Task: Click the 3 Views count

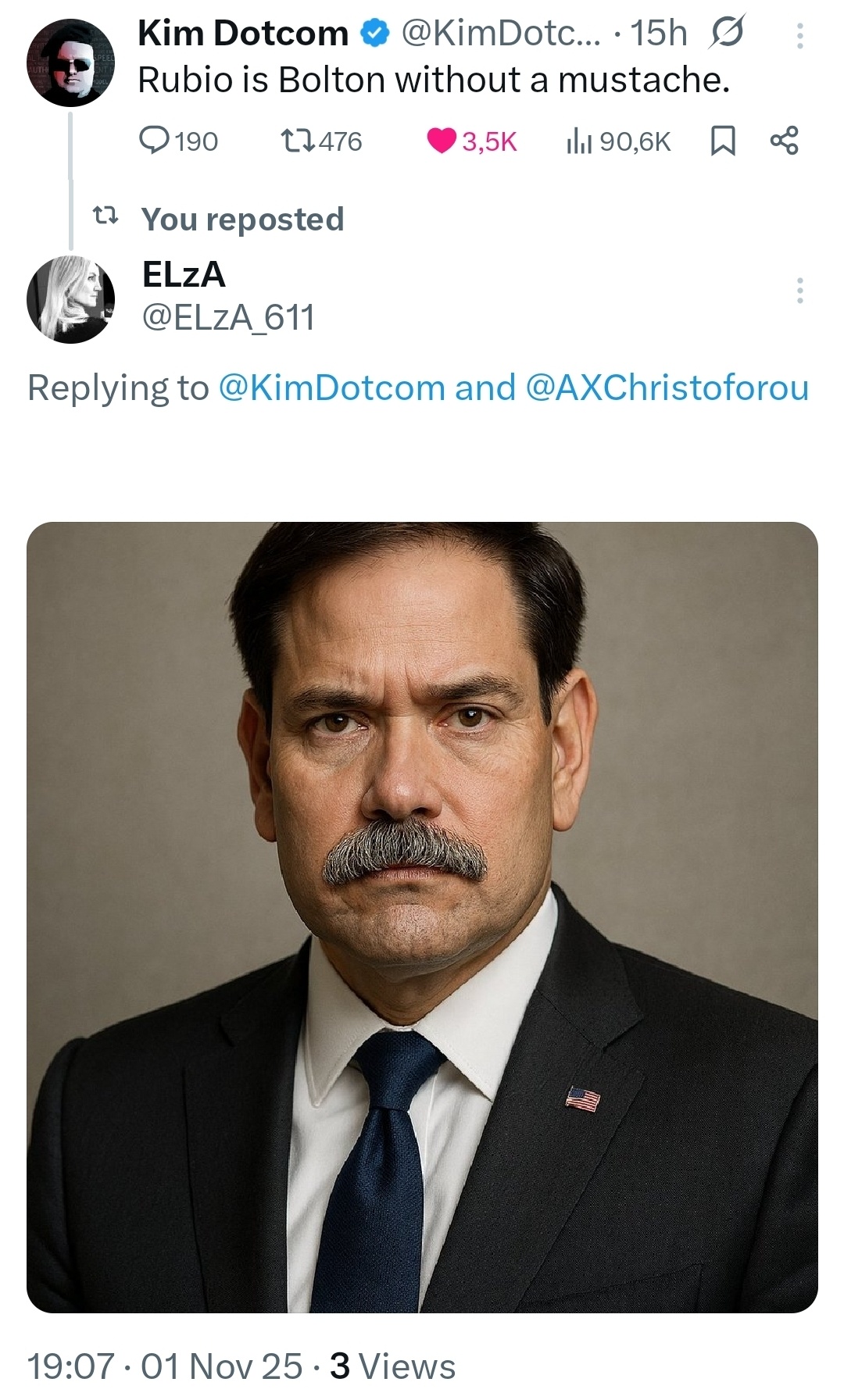Action: [392, 1366]
